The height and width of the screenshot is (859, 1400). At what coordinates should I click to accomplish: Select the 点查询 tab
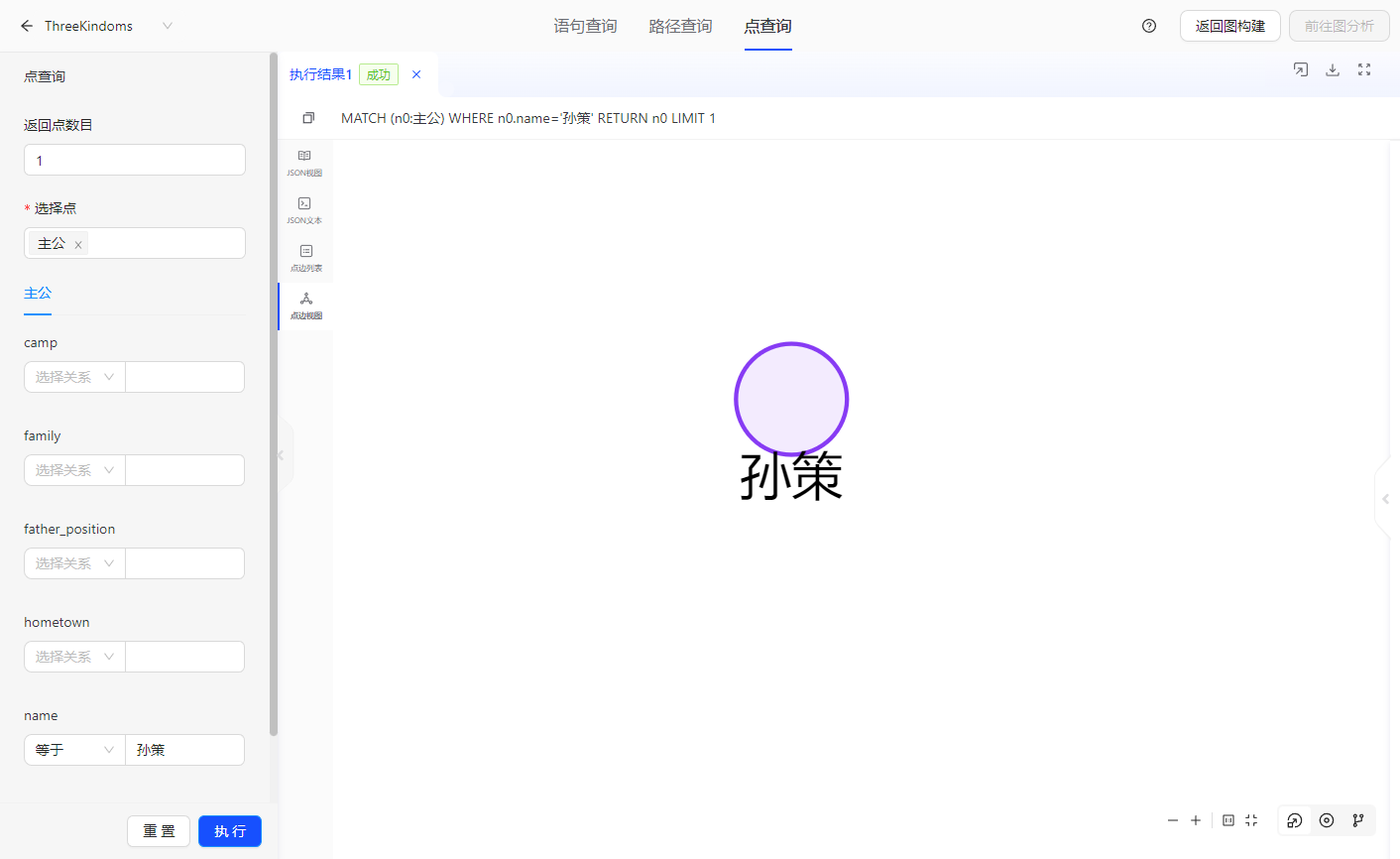767,26
